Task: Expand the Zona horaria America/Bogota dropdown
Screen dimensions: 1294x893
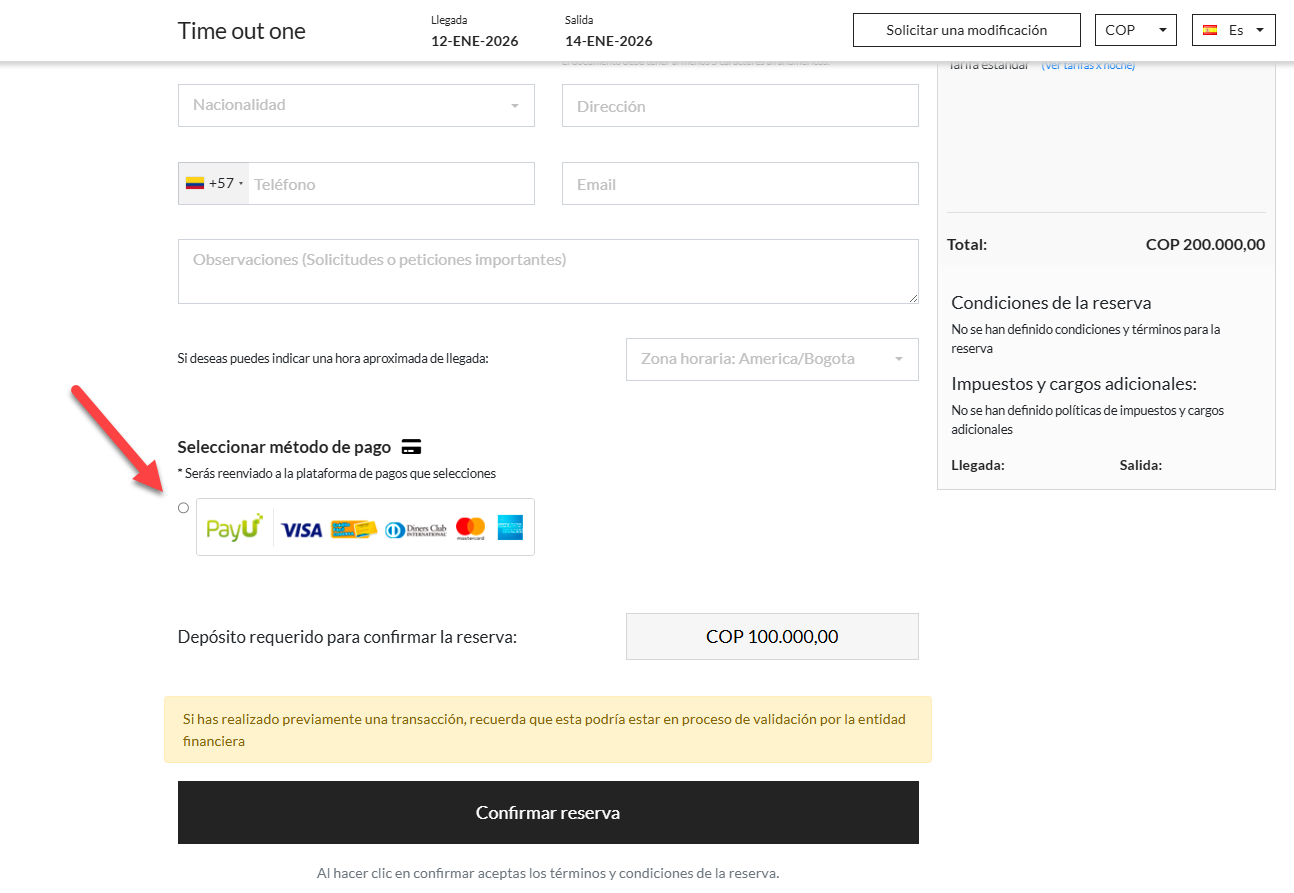Action: coord(771,359)
